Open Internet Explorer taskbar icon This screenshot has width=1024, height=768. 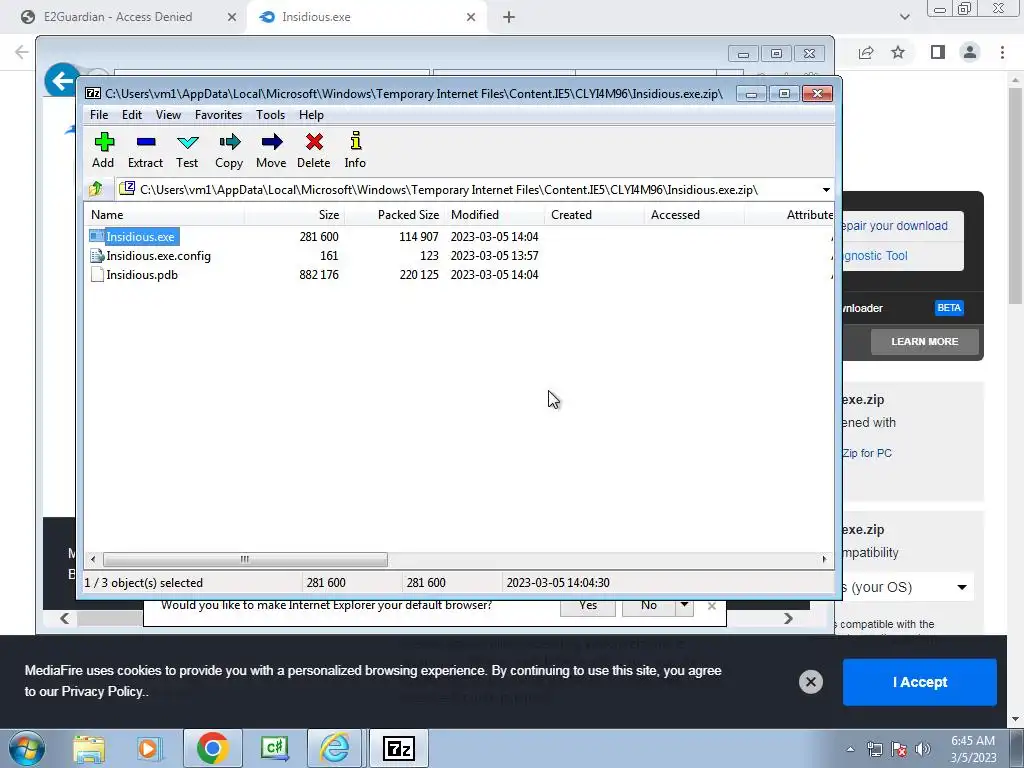click(335, 748)
